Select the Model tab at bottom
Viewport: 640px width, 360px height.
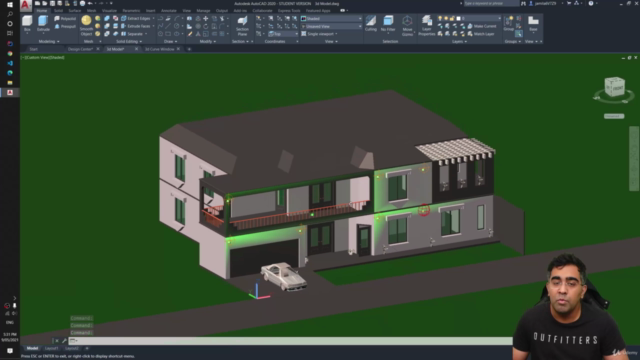32,348
